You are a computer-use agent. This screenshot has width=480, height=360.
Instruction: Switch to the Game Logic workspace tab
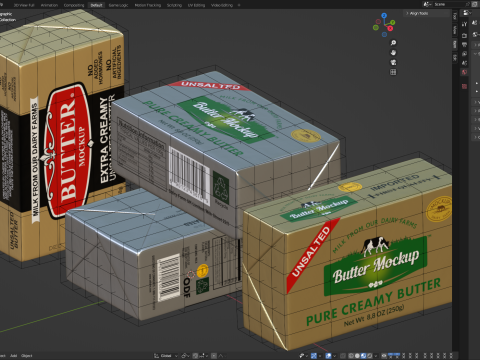(118, 5)
